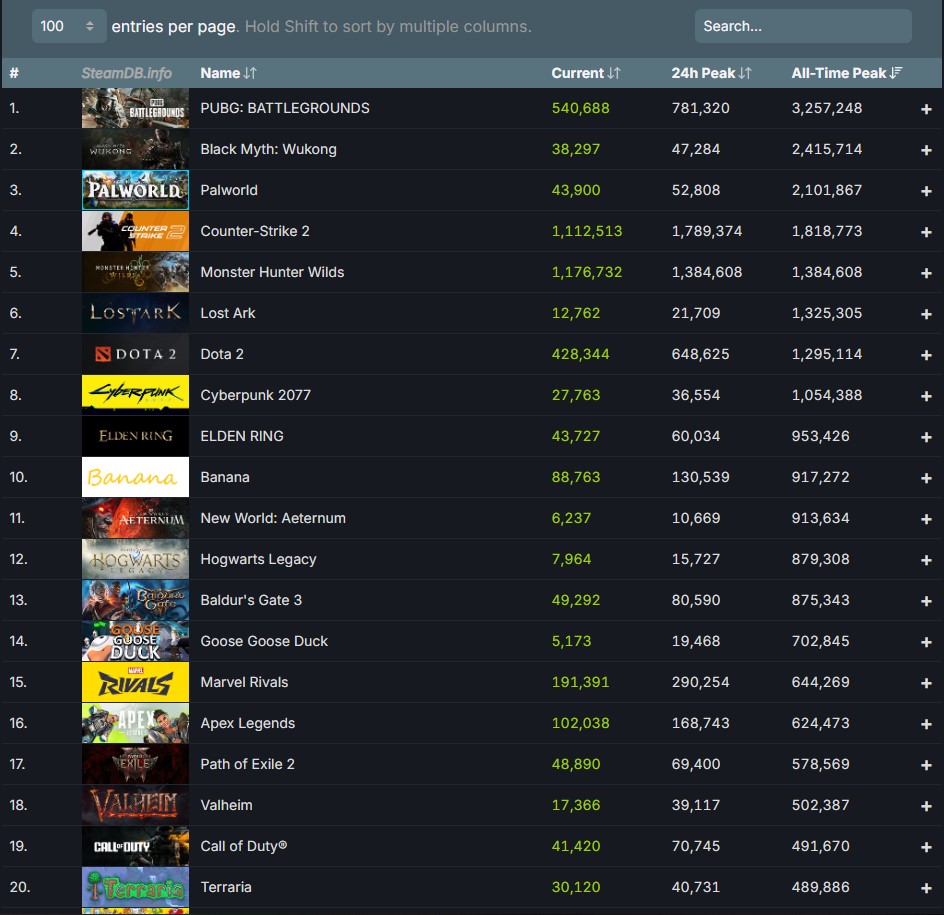This screenshot has width=944, height=915.
Task: Click the Palworld game thumbnail
Action: tap(135, 190)
